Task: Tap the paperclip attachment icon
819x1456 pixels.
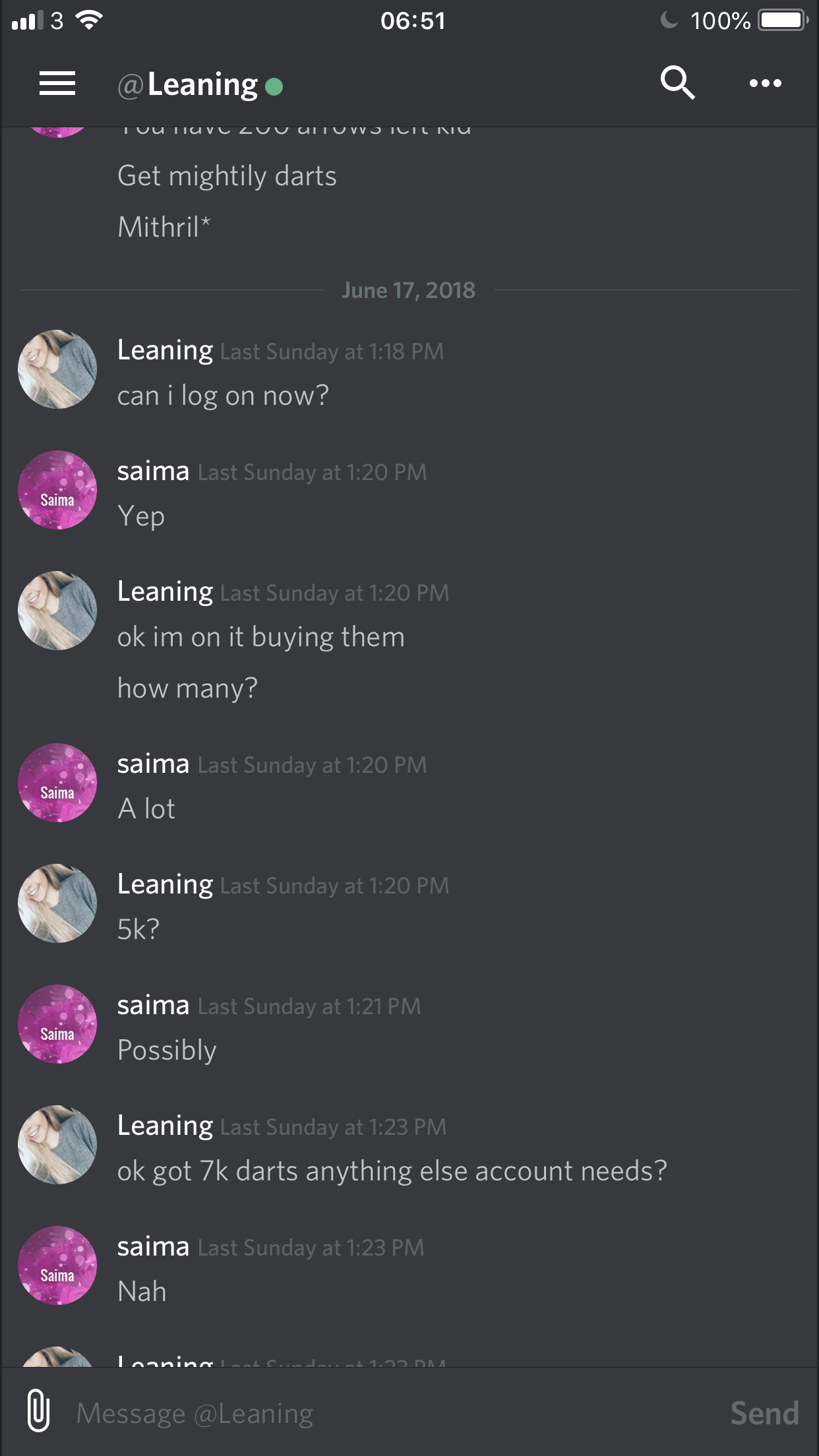Action: point(39,1412)
